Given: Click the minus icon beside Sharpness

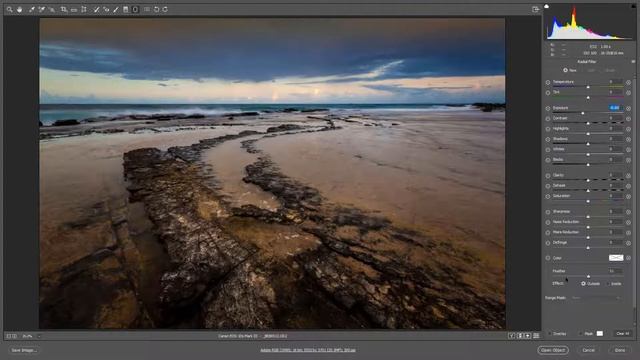Looking at the screenshot, I should 548,212.
